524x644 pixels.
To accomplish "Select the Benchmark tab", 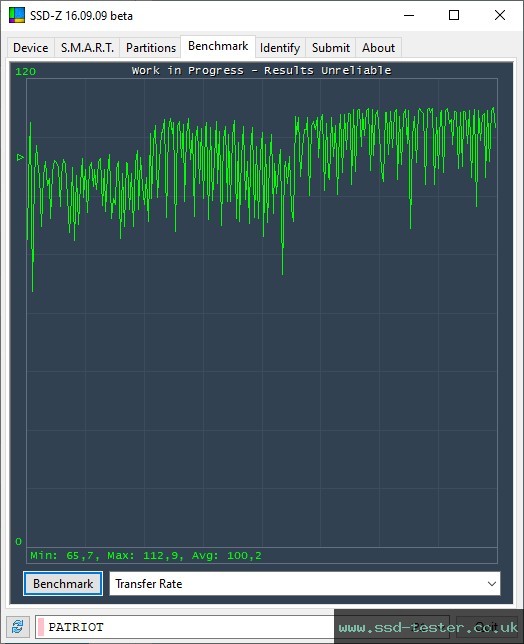I will 218,46.
